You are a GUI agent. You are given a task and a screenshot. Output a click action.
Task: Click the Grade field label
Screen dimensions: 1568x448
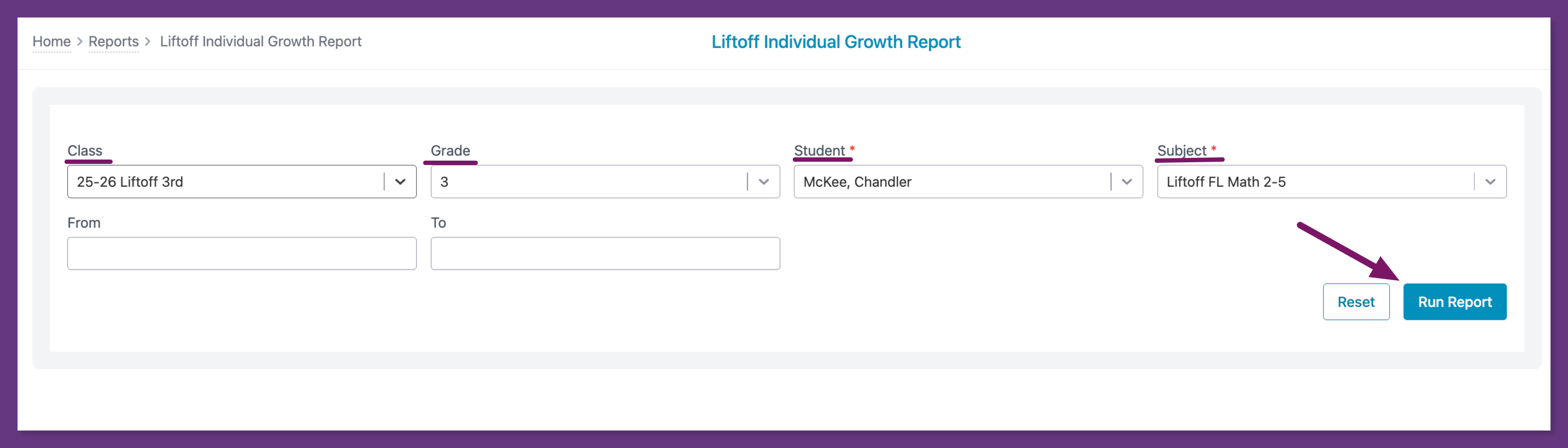(450, 150)
